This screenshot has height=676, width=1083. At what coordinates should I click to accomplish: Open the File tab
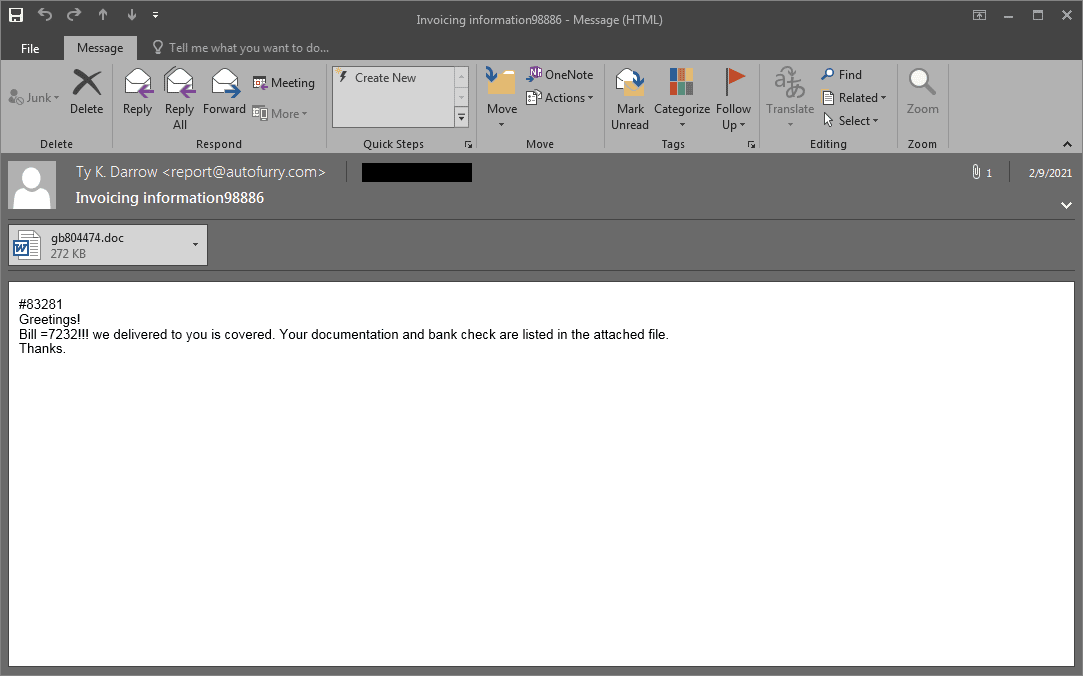pos(30,48)
